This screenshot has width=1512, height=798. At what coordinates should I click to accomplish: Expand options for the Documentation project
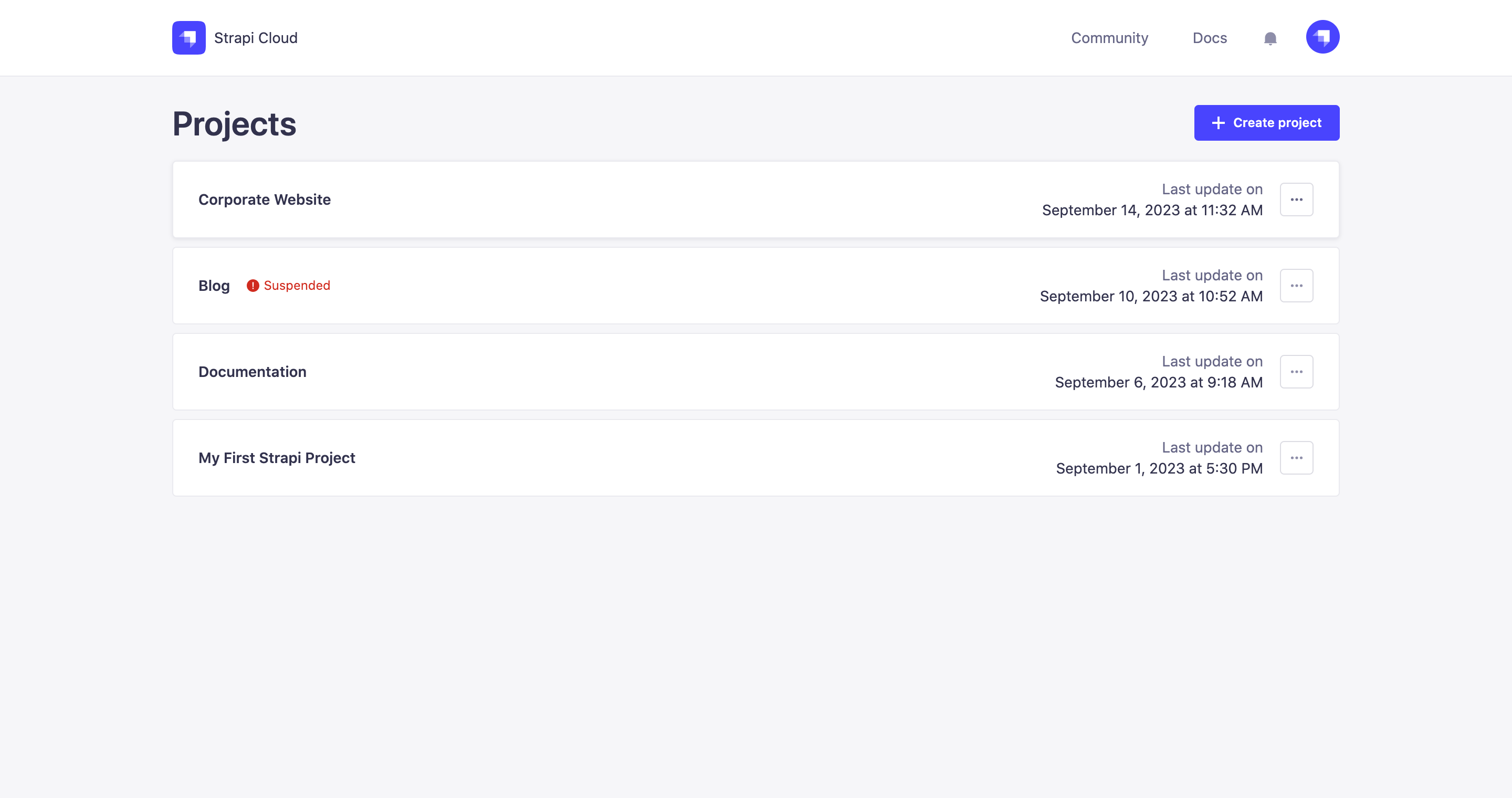(x=1297, y=371)
